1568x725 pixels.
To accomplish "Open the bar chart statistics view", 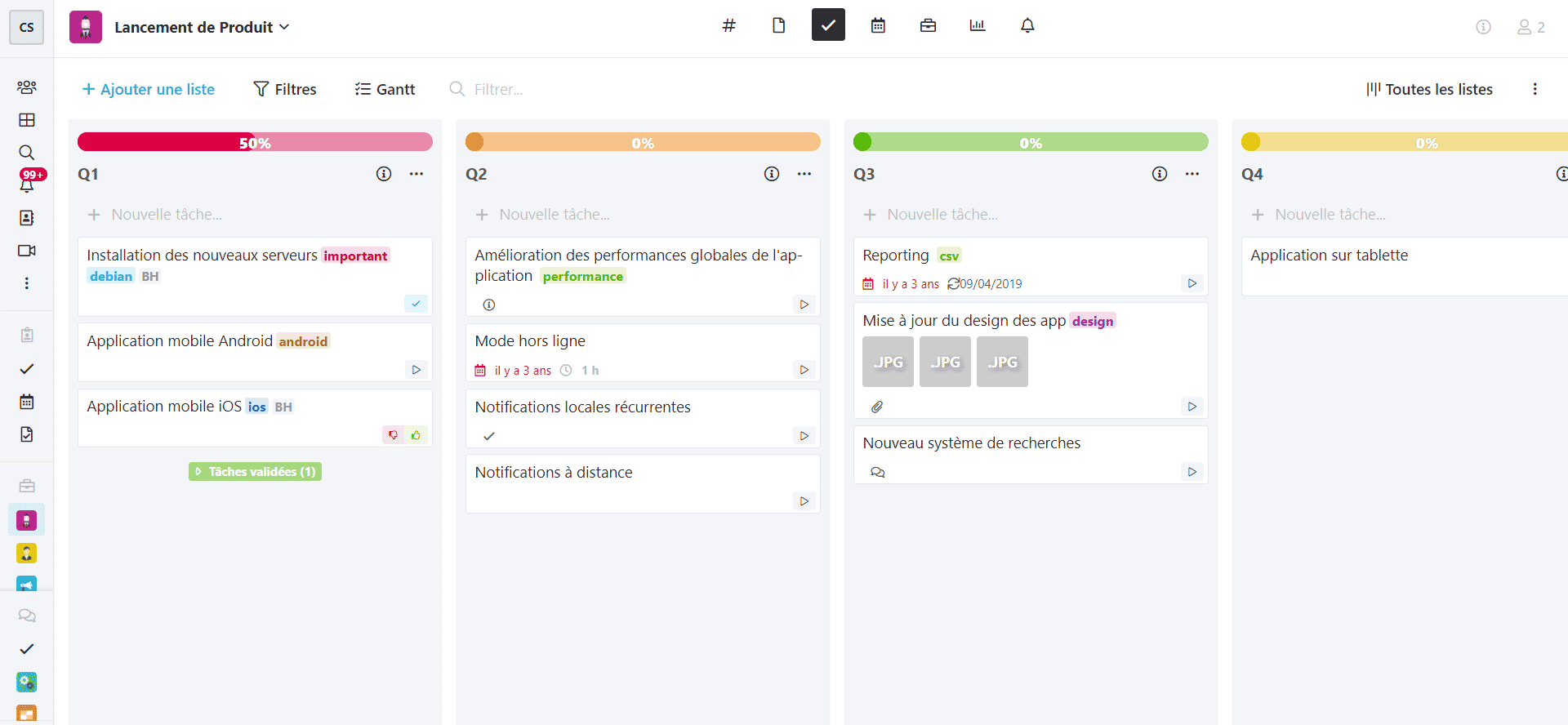I will pos(978,25).
